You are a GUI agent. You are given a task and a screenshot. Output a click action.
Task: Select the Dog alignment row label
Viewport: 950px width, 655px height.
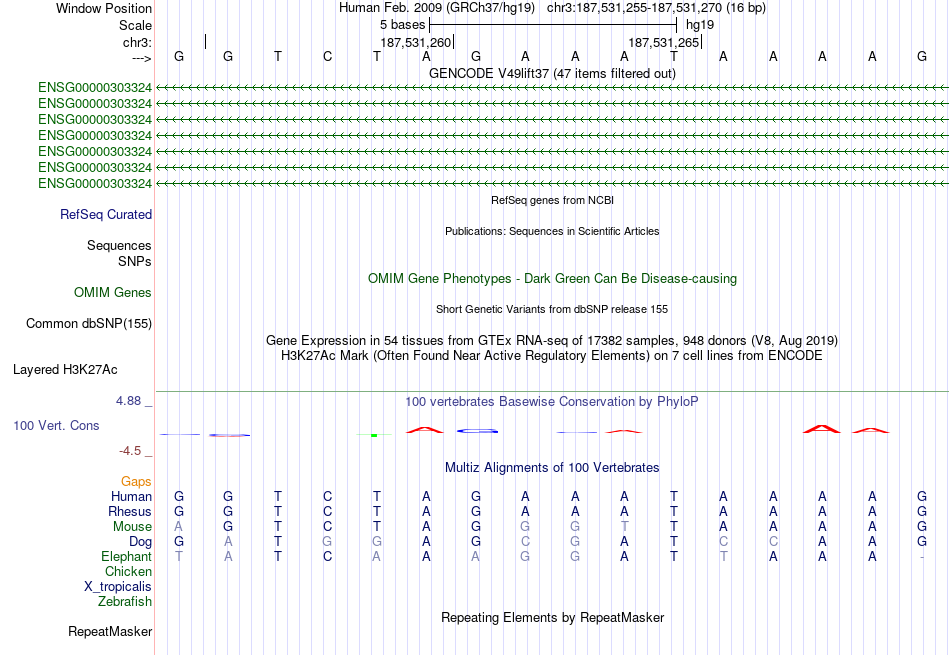click(x=140, y=541)
